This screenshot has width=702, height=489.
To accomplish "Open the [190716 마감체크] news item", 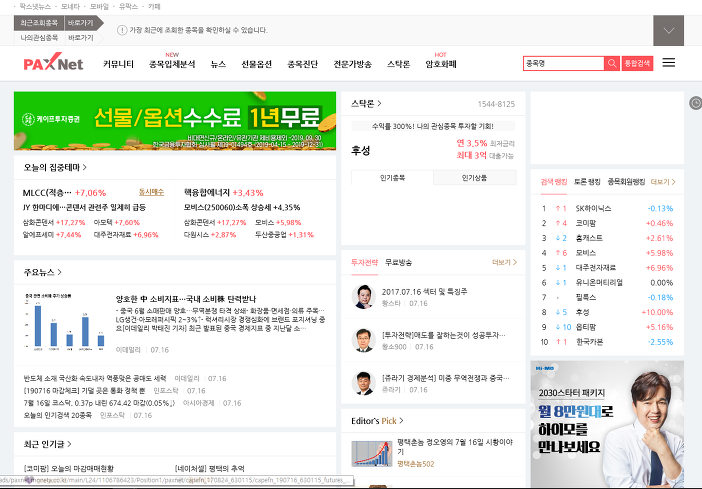I will (84, 391).
